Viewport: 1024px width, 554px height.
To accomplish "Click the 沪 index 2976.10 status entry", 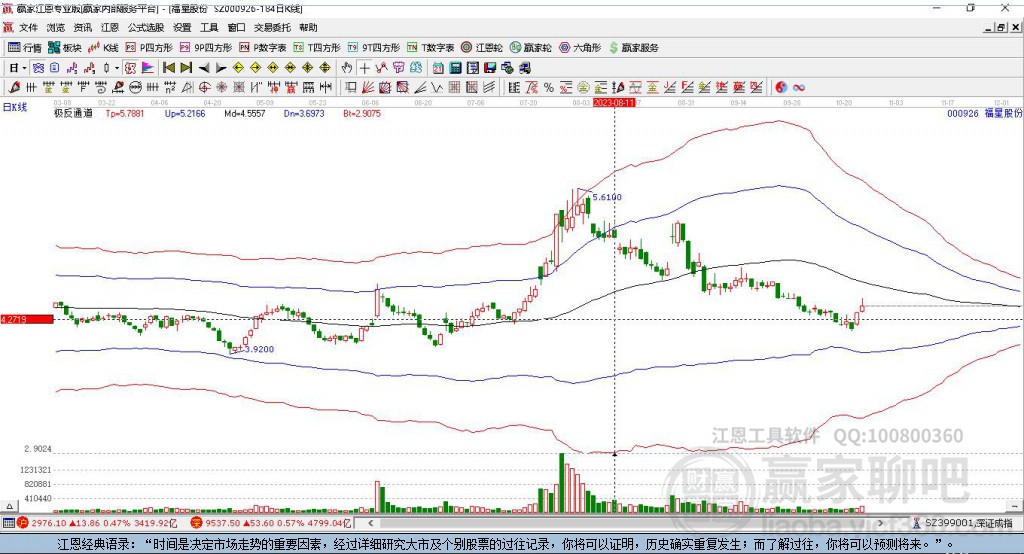I will point(97,523).
